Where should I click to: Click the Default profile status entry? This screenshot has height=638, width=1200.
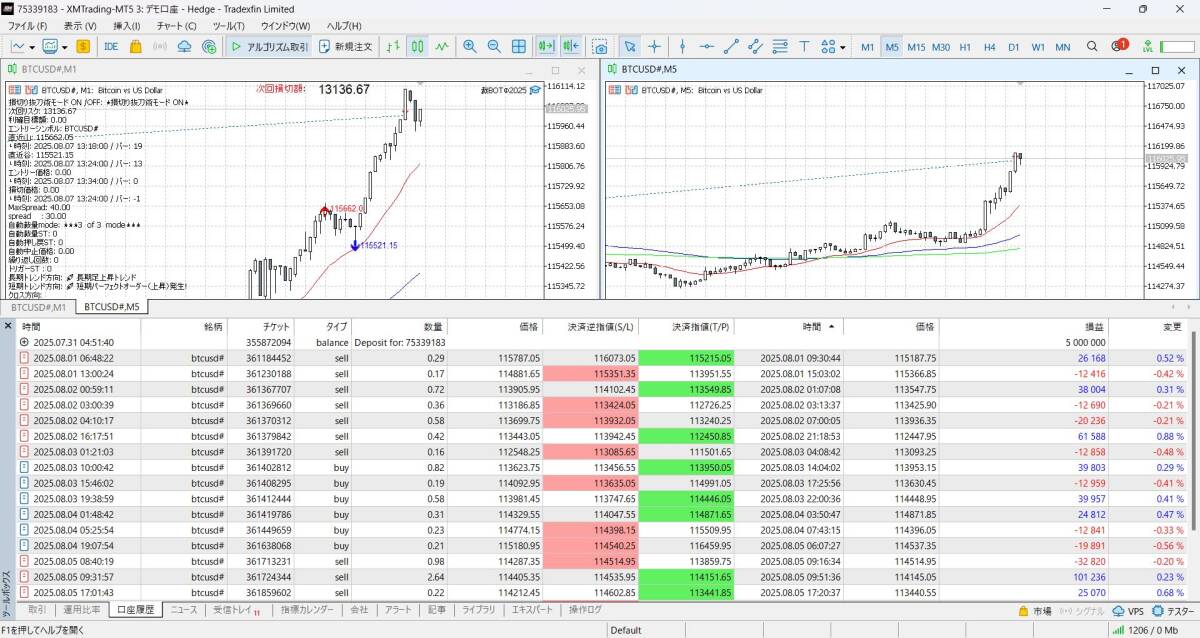tap(626, 630)
